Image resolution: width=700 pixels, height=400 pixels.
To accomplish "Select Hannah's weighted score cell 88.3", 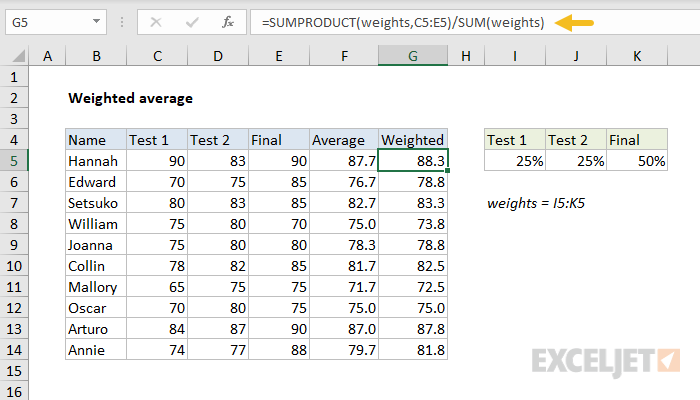I will [x=413, y=161].
